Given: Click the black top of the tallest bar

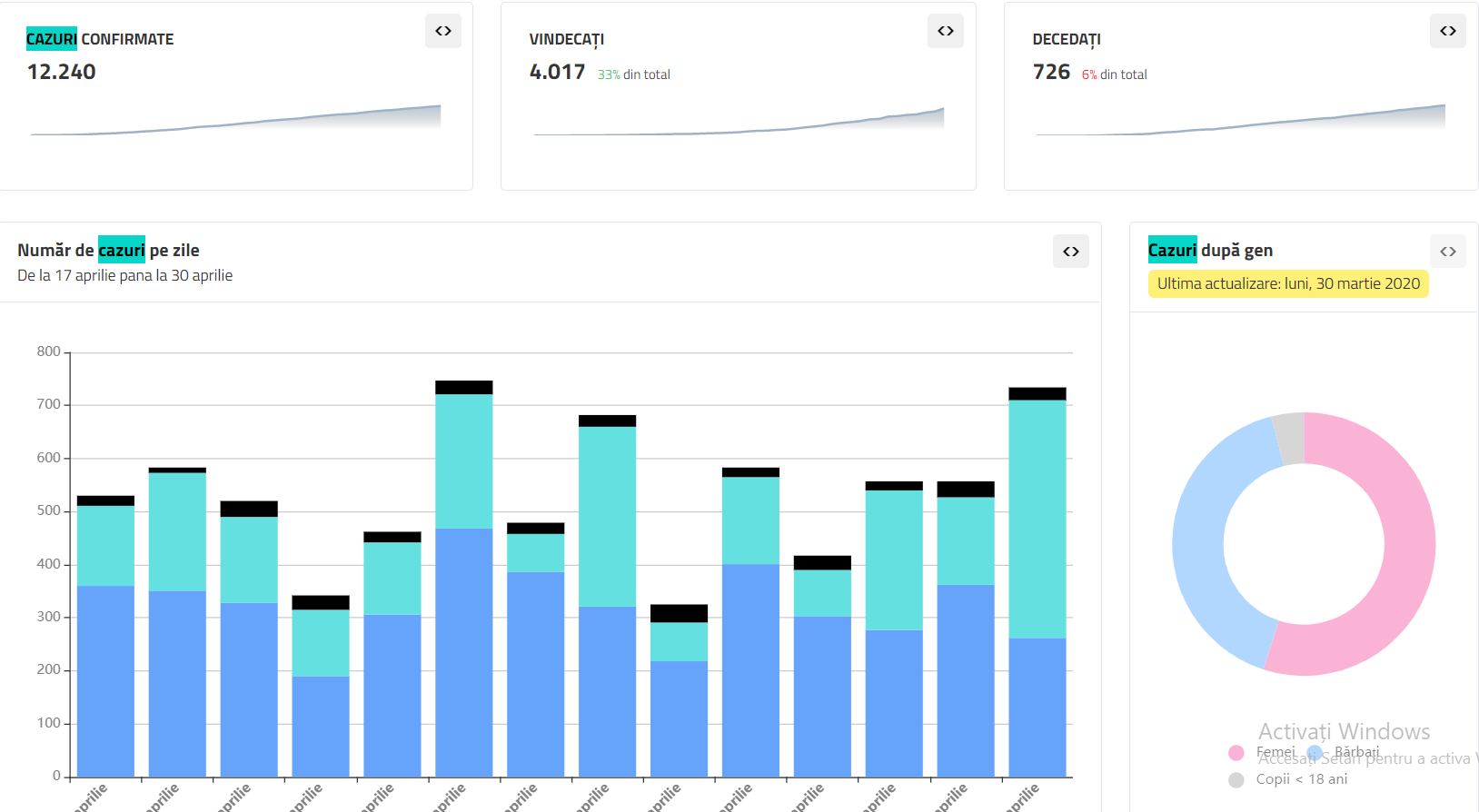Looking at the screenshot, I should (x=463, y=387).
